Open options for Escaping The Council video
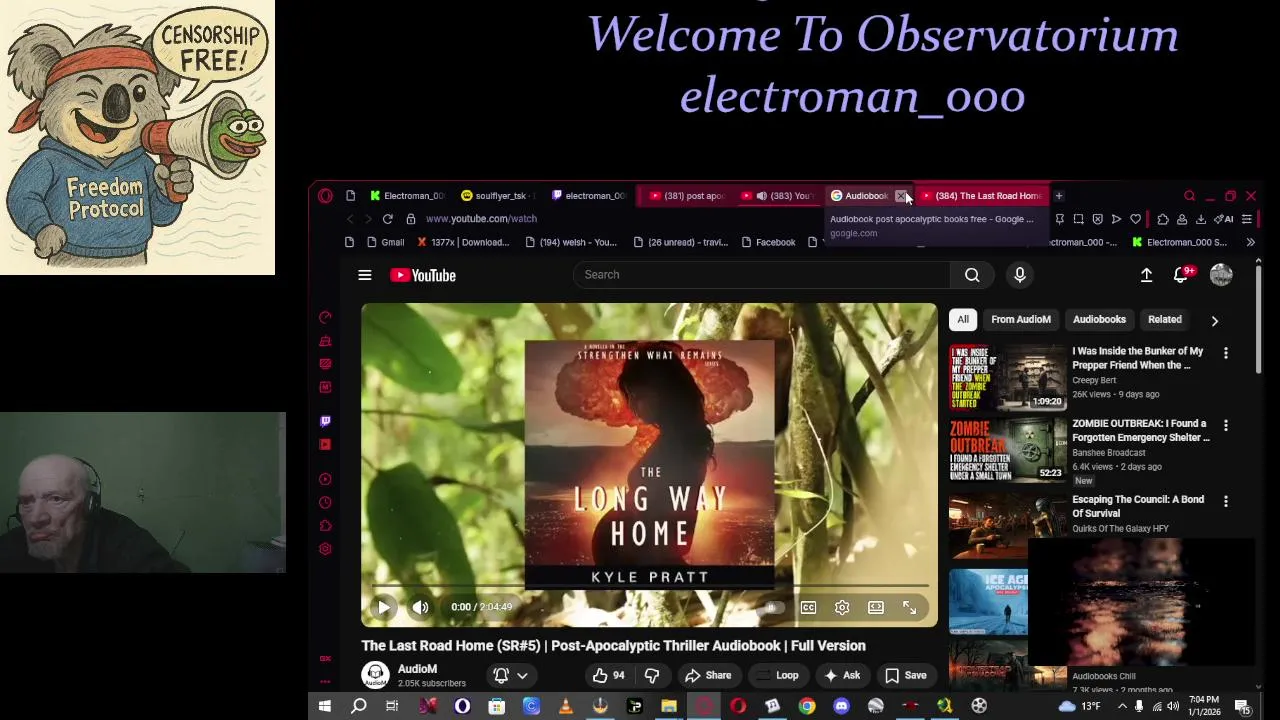The width and height of the screenshot is (1280, 720). [1226, 501]
